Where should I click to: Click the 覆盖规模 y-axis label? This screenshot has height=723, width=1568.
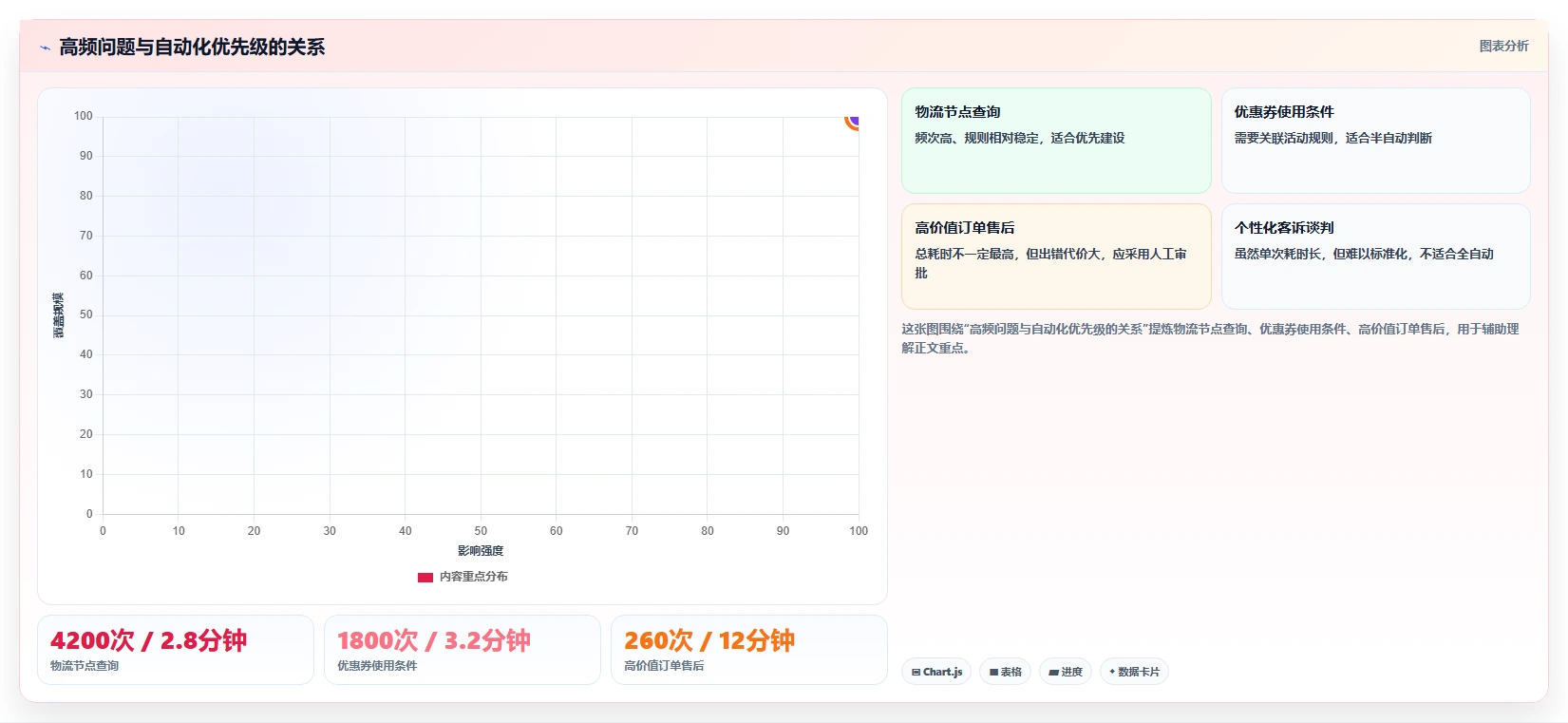pos(58,315)
